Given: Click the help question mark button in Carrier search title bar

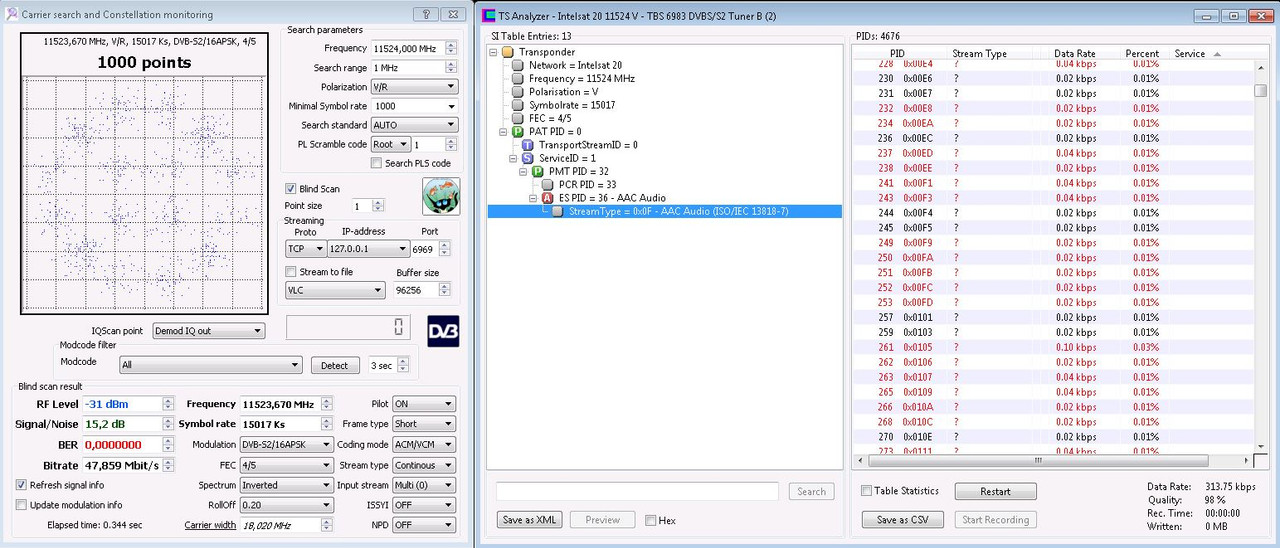Looking at the screenshot, I should 425,15.
